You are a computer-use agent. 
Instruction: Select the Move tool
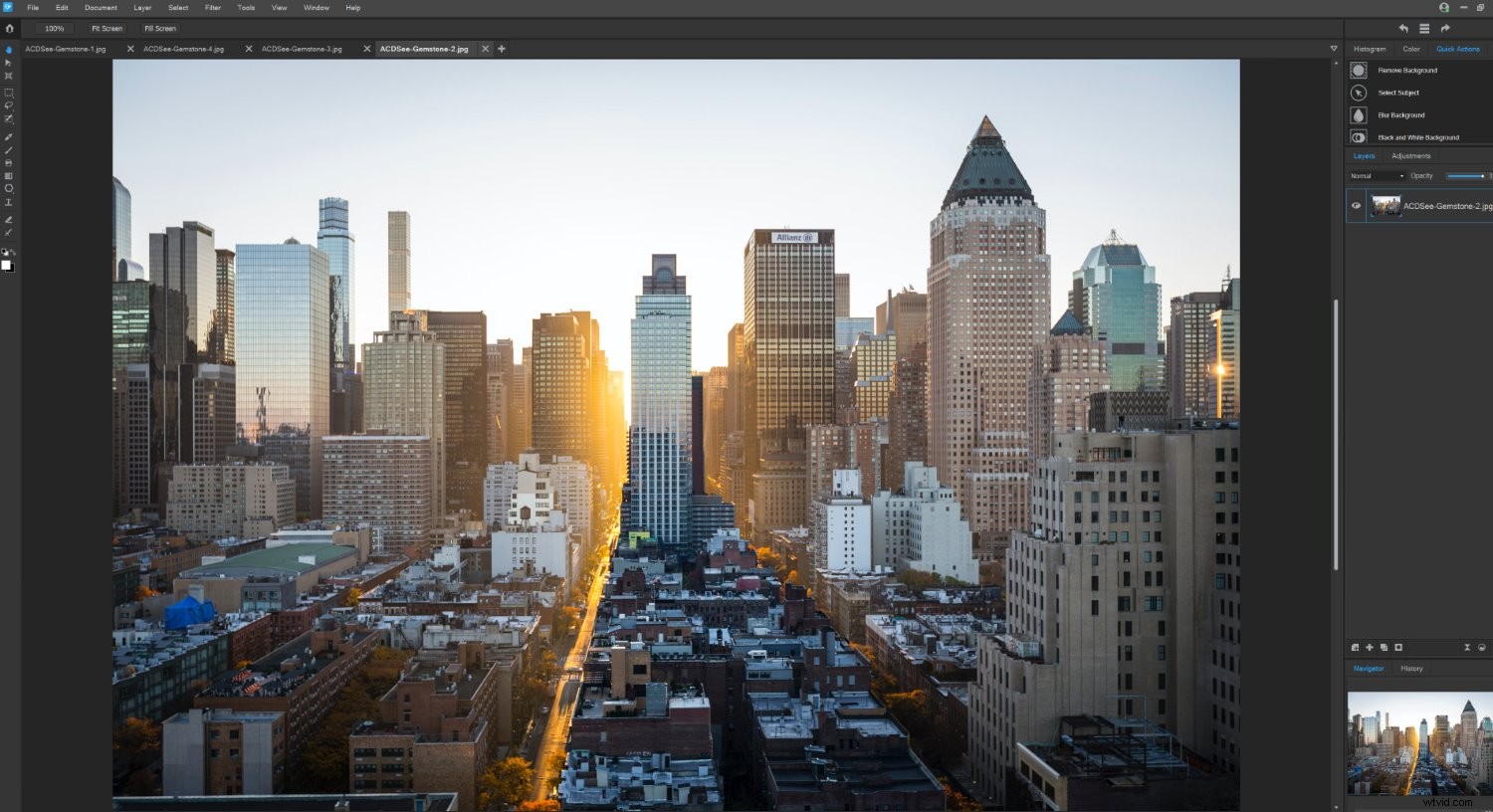click(x=9, y=62)
